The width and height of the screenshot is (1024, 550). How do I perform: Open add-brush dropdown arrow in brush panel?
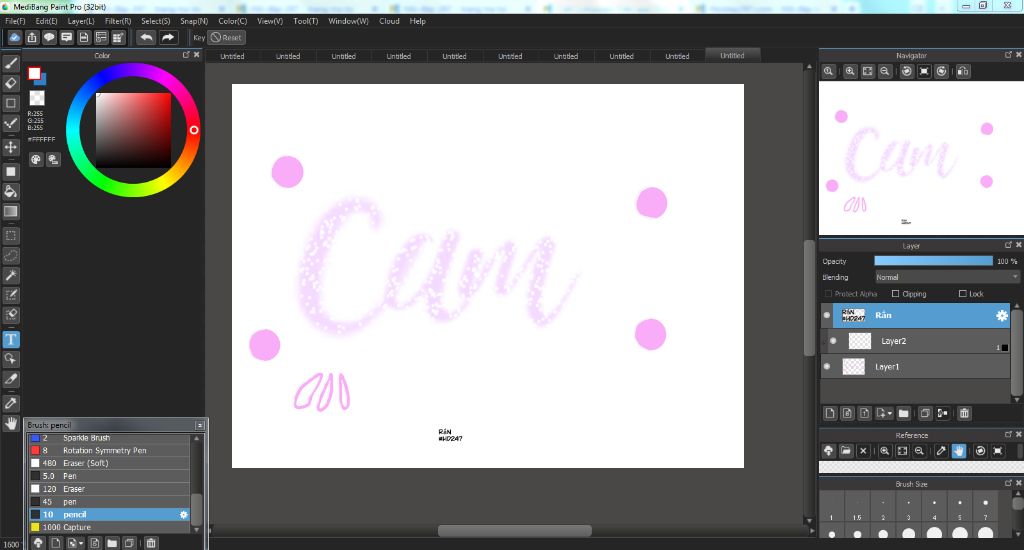click(81, 543)
